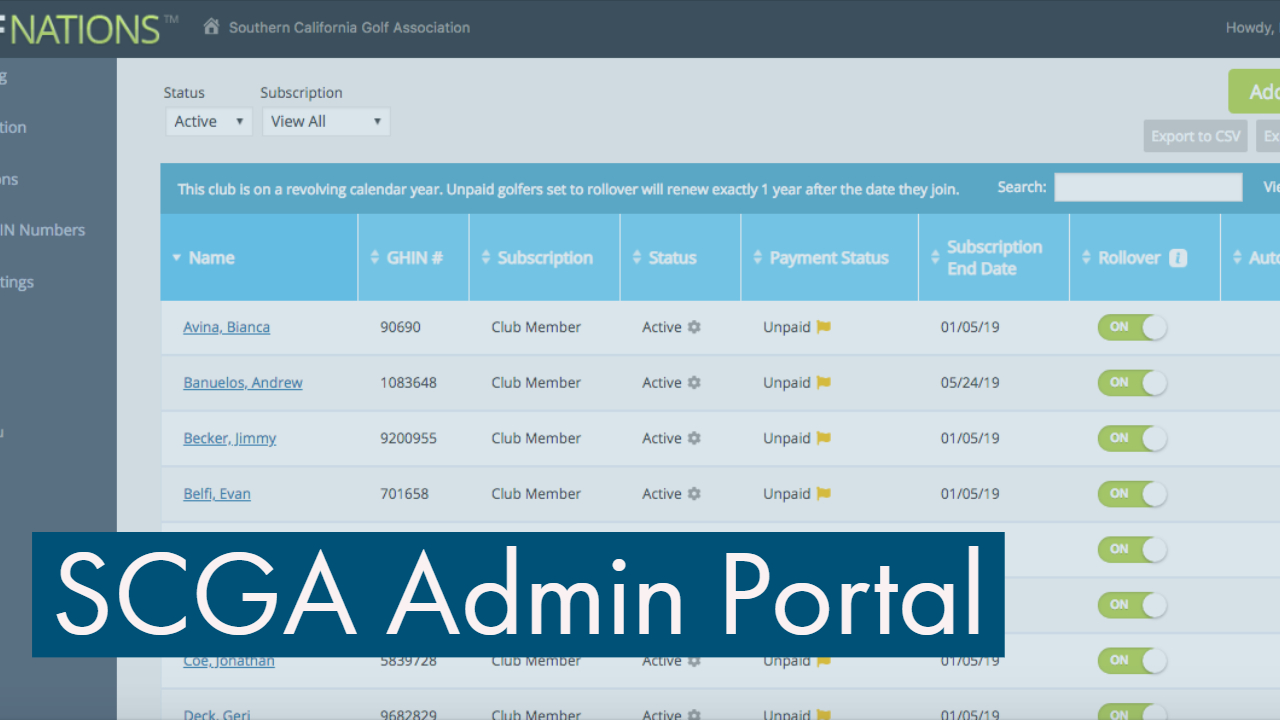This screenshot has height=720, width=1280.
Task: Open the Subscription dropdown showing View All
Action: click(326, 121)
